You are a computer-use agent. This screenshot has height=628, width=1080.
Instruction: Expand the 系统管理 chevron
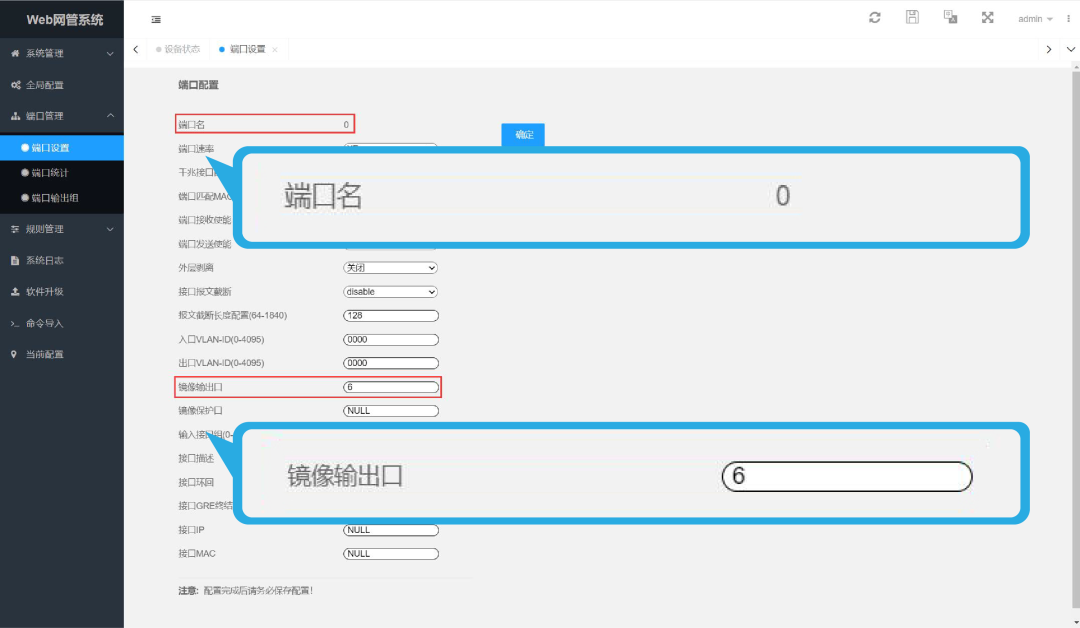point(110,53)
